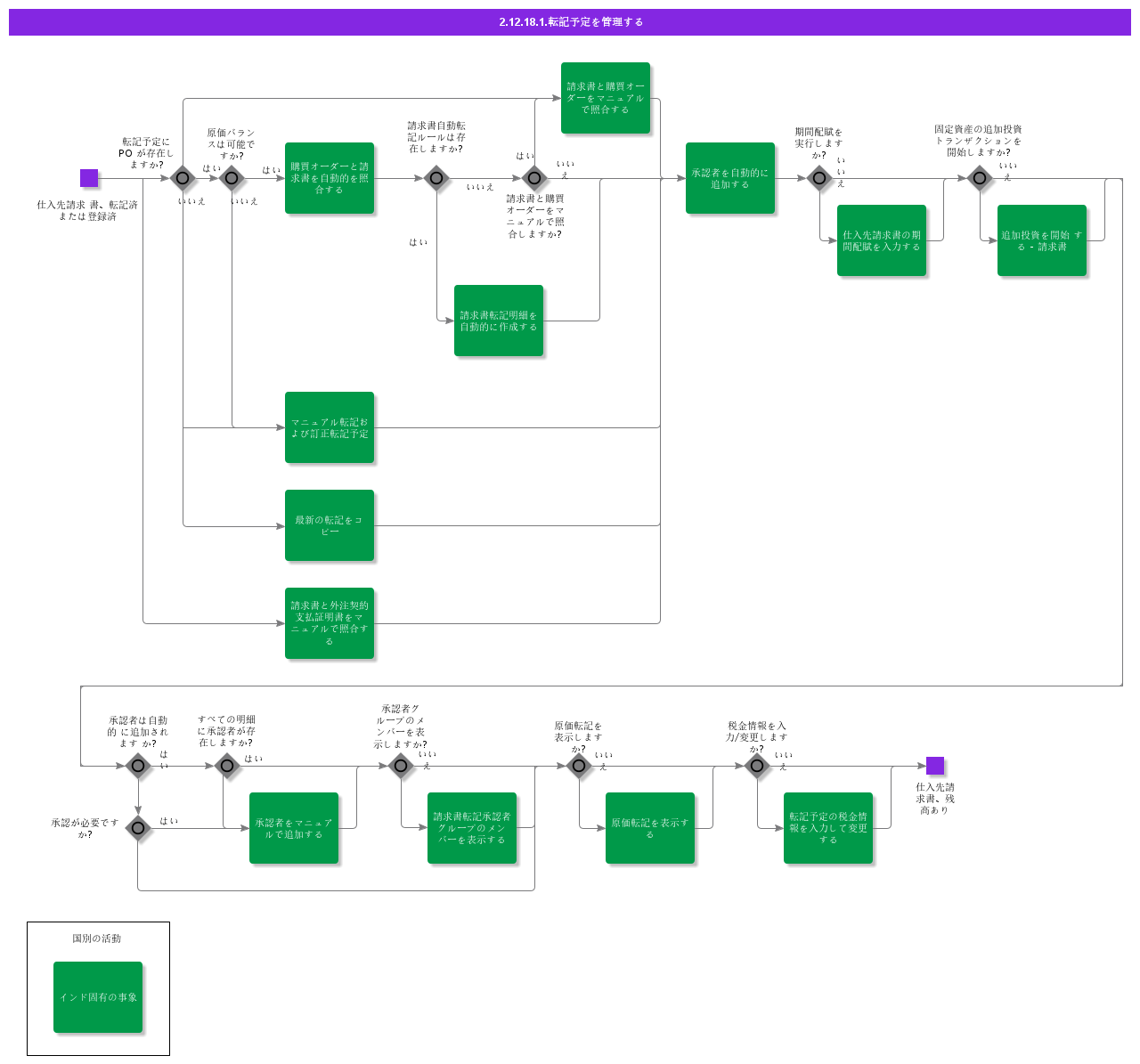Click the 期間配賦を実行しますか? gateway diamond
The width and height of the screenshot is (1140, 1064).
tap(819, 178)
